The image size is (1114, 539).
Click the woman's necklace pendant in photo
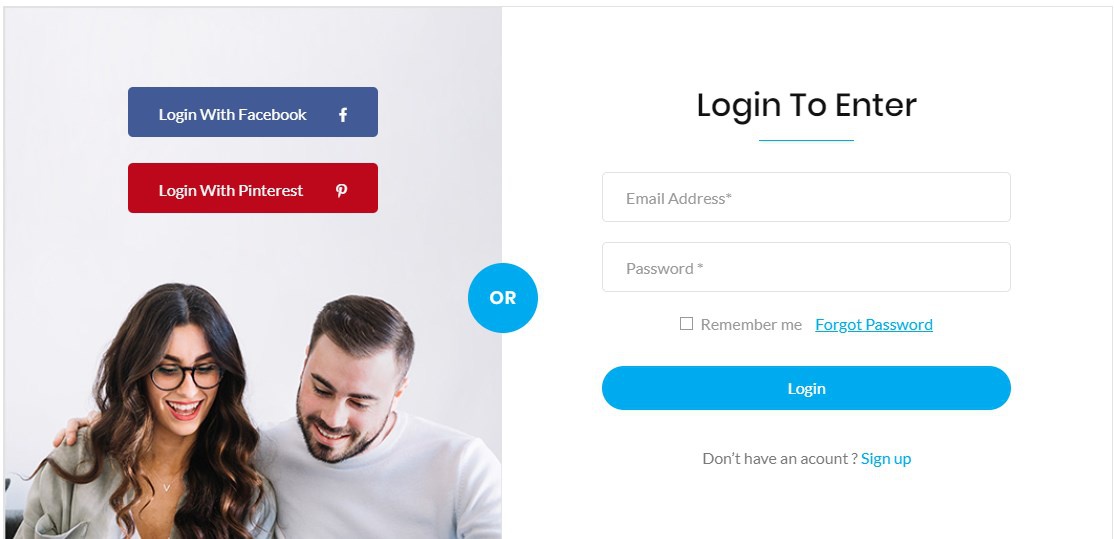point(166,487)
